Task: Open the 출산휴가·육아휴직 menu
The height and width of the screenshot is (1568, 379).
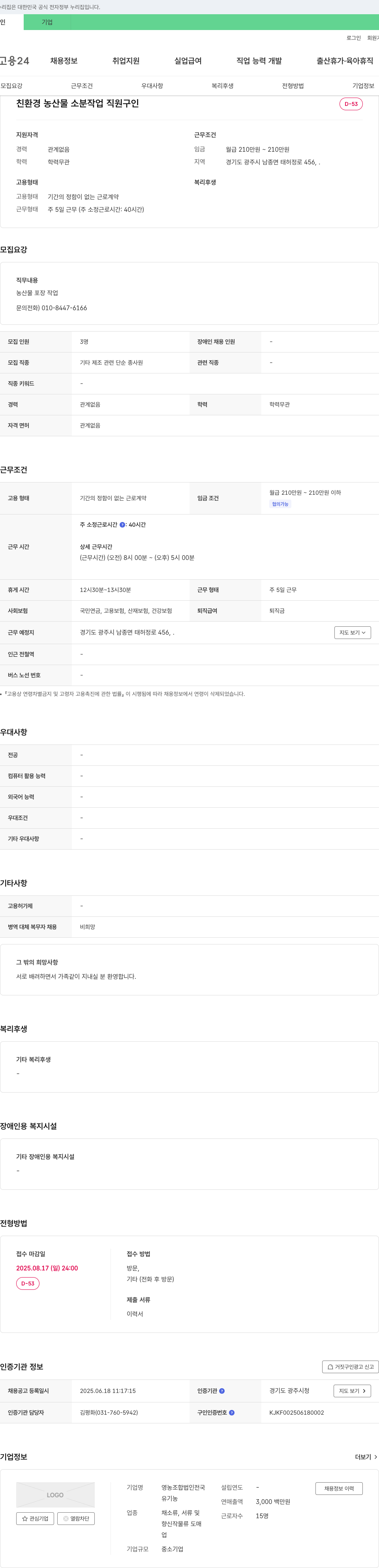Action: 345,61
